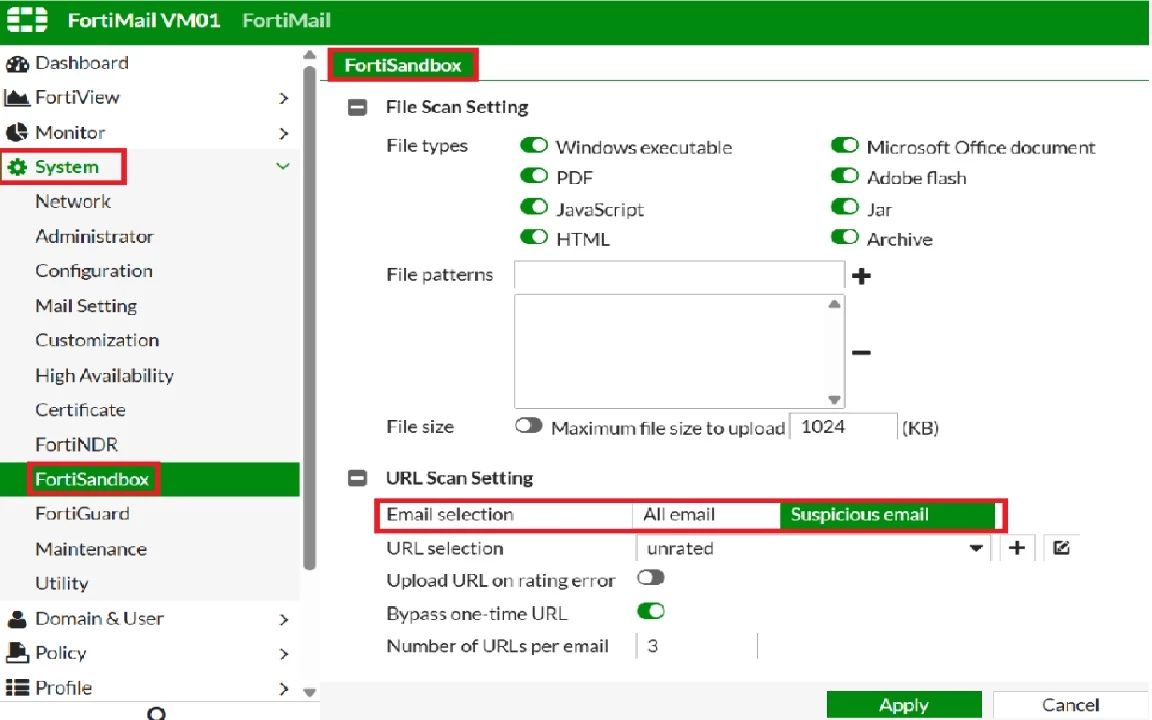Click the FortiView chart icon
The height and width of the screenshot is (720, 1152).
pos(16,98)
